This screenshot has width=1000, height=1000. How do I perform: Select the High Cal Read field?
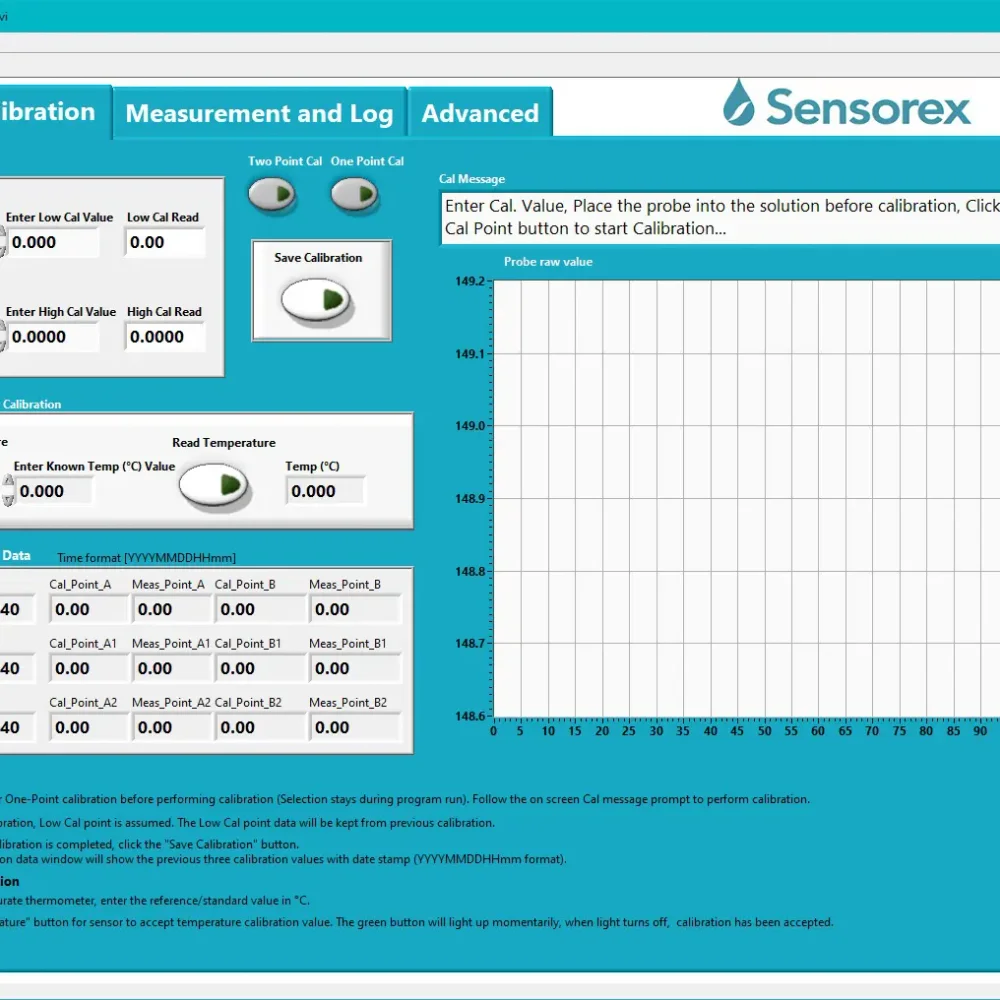tap(164, 337)
